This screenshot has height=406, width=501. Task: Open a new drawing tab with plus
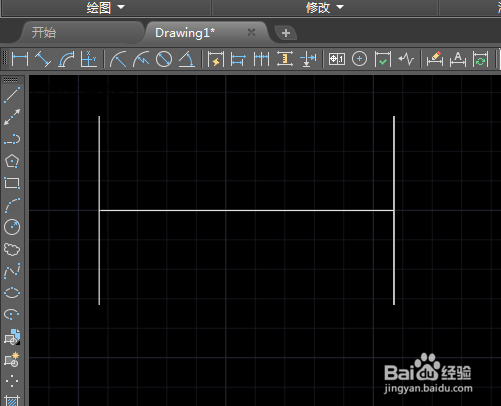click(286, 33)
